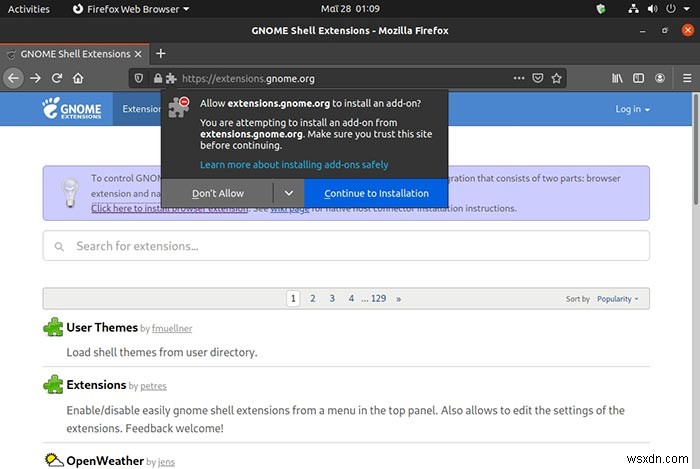Viewport: 700px width, 469px height.
Task: Open OpenWeather extension title
Action: (105, 461)
